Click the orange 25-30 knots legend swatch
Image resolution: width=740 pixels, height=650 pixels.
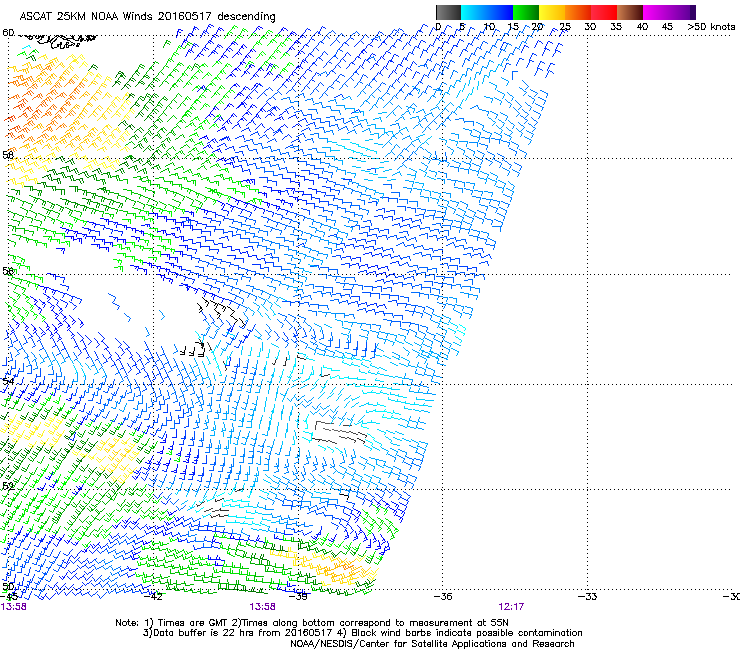click(578, 12)
